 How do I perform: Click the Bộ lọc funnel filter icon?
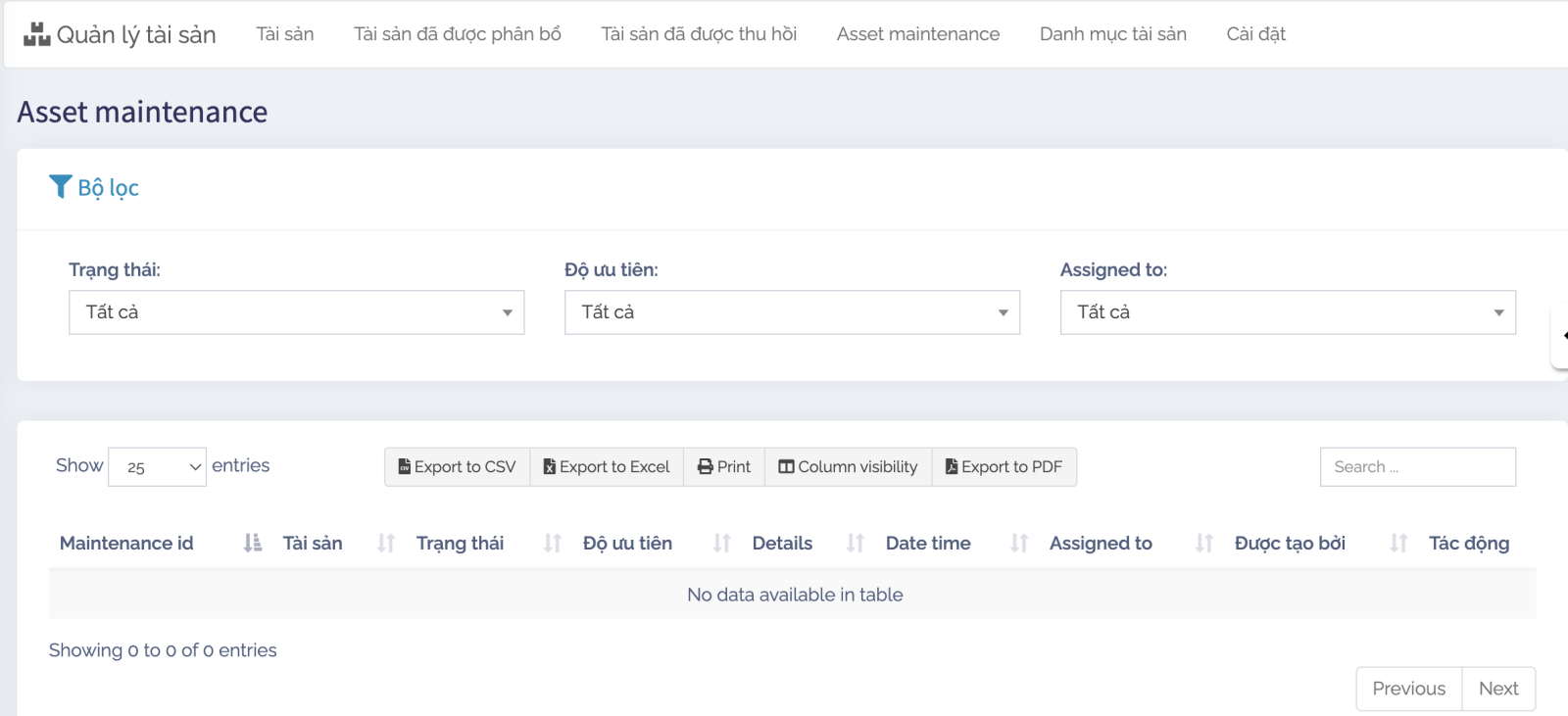(61, 187)
